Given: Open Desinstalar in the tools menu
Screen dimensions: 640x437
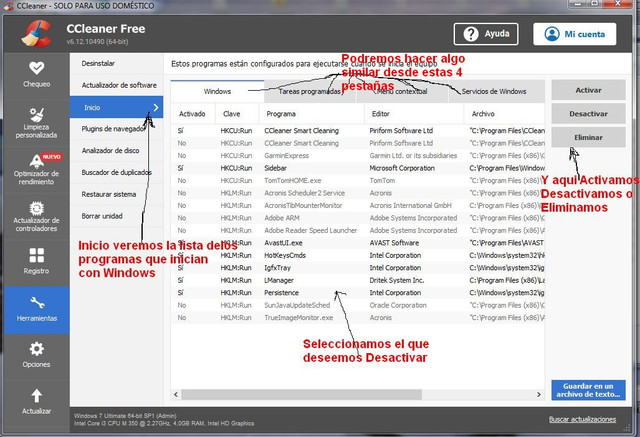Looking at the screenshot, I should 116,63.
